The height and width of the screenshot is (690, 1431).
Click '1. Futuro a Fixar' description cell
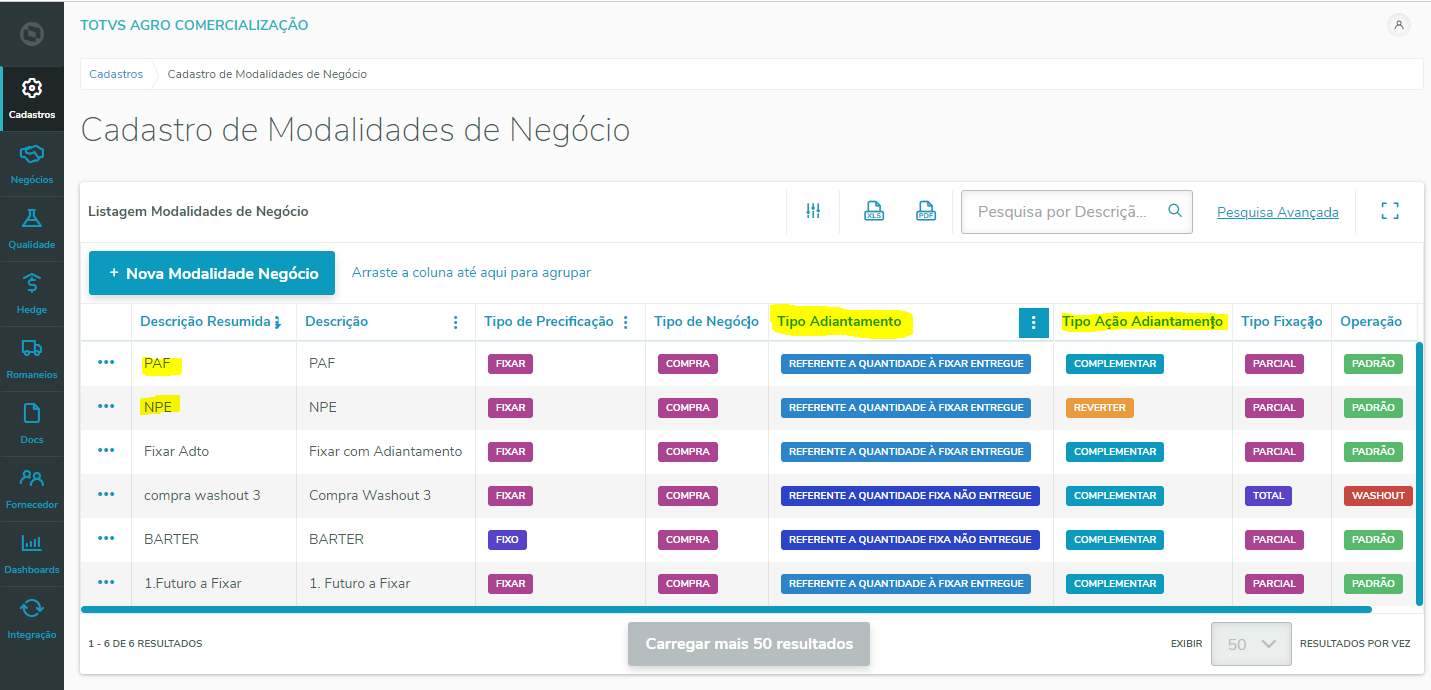(x=360, y=583)
